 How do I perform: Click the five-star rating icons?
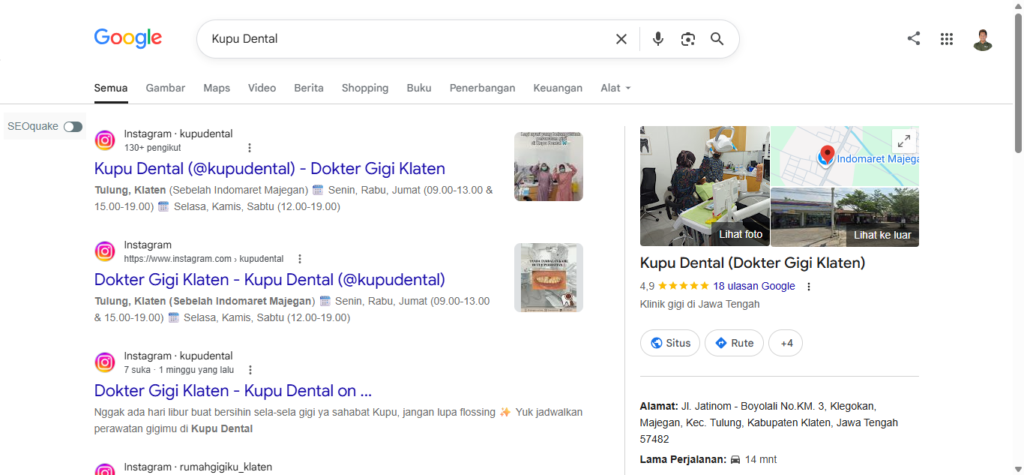(683, 286)
